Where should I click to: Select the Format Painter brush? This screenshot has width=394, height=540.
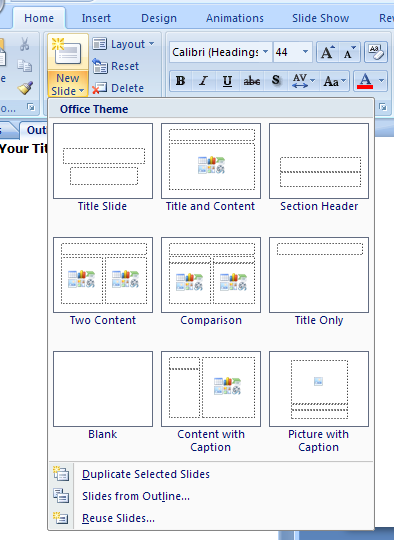pos(25,88)
